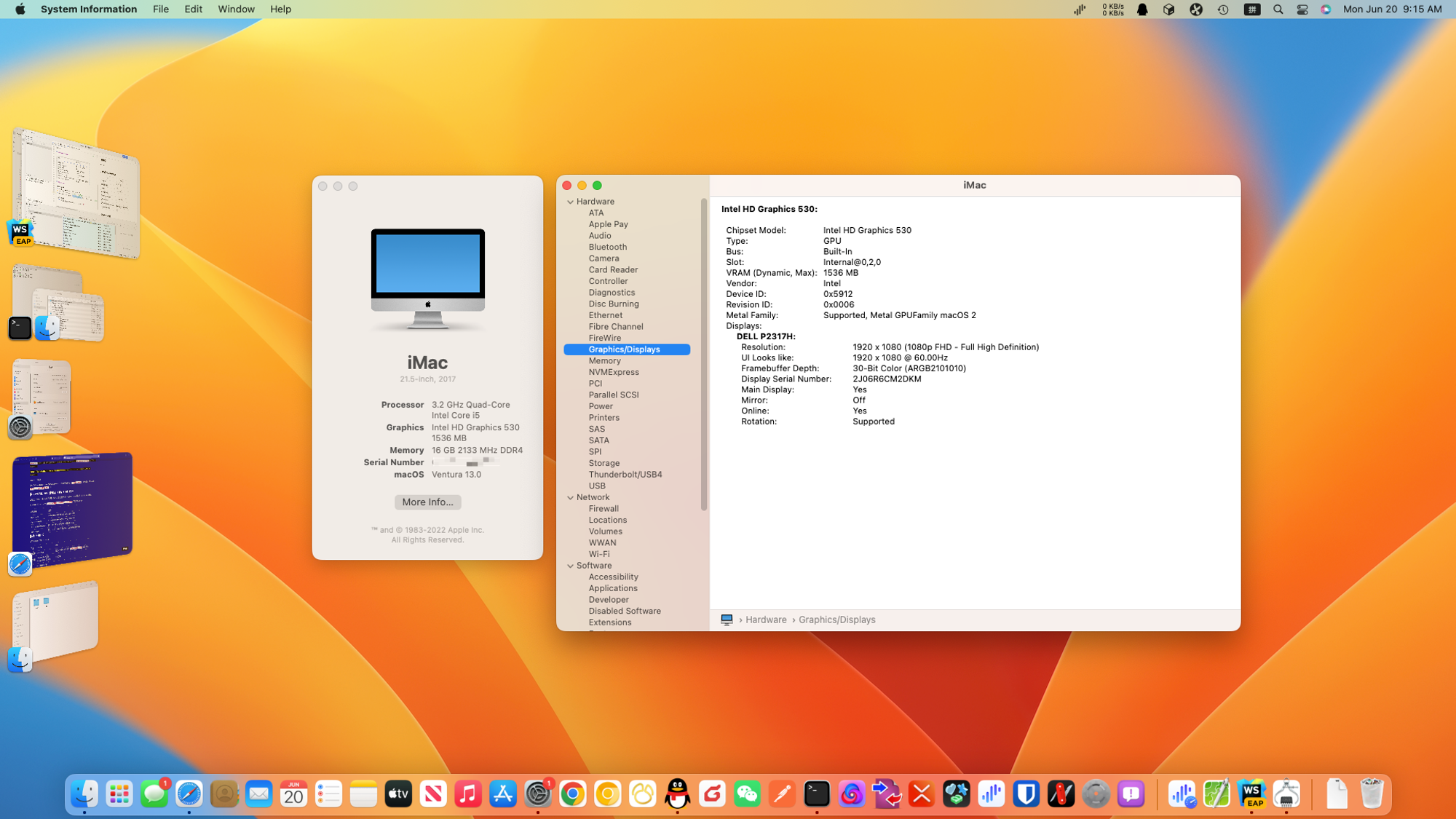
Task: Open Finder from the Dock
Action: [x=84, y=794]
